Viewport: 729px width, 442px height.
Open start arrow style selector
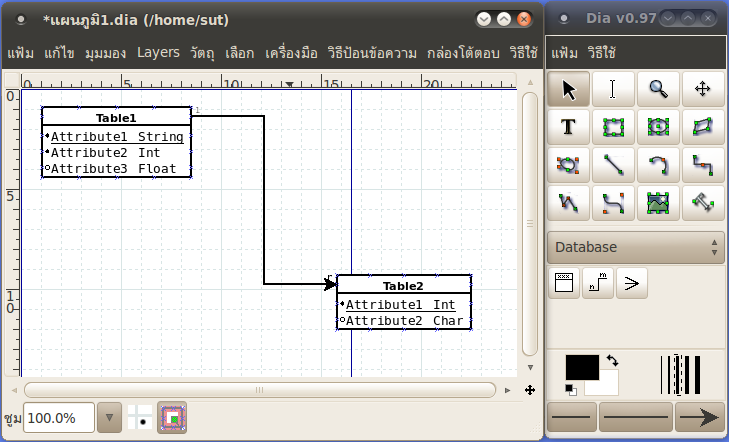pos(571,416)
